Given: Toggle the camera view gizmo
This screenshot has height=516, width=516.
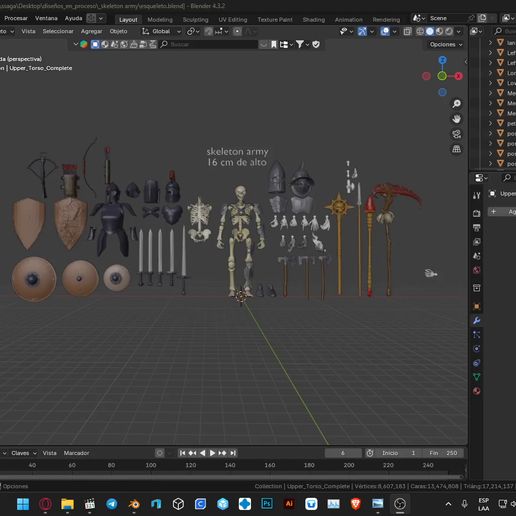Looking at the screenshot, I should 456,134.
